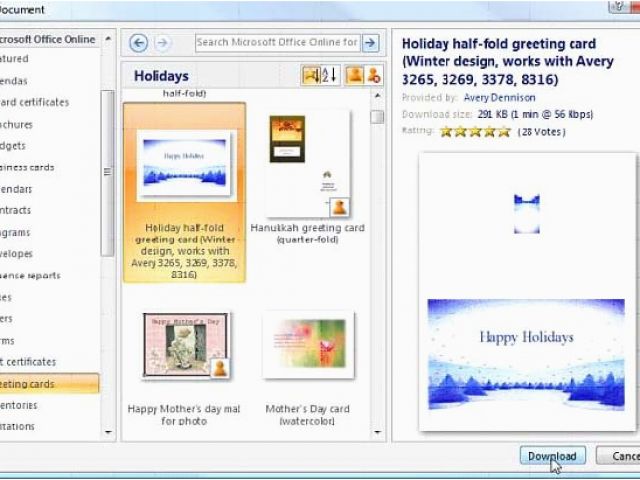Open Calendars category

pyautogui.click(x=16, y=189)
